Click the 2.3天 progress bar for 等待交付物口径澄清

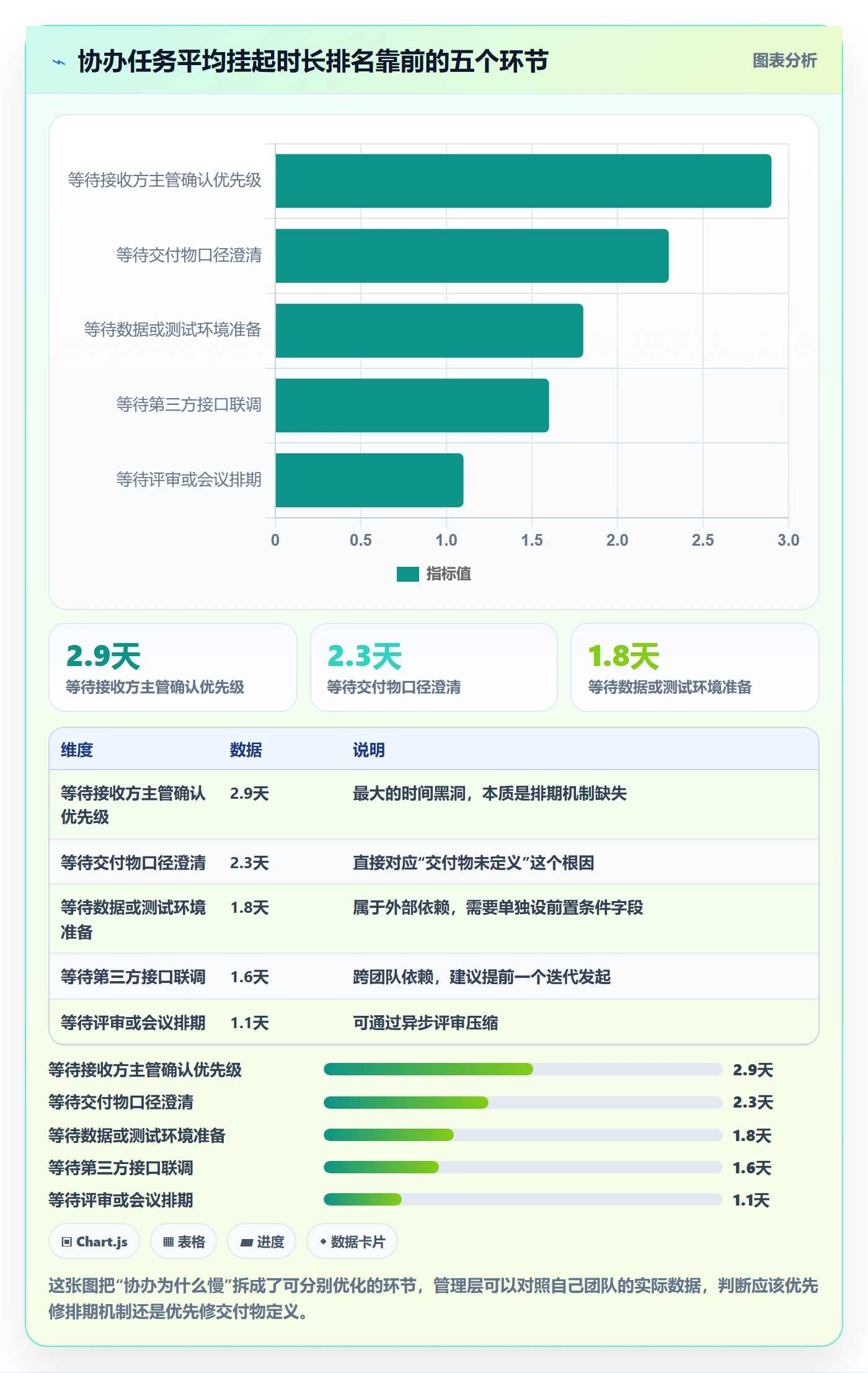(x=523, y=1103)
